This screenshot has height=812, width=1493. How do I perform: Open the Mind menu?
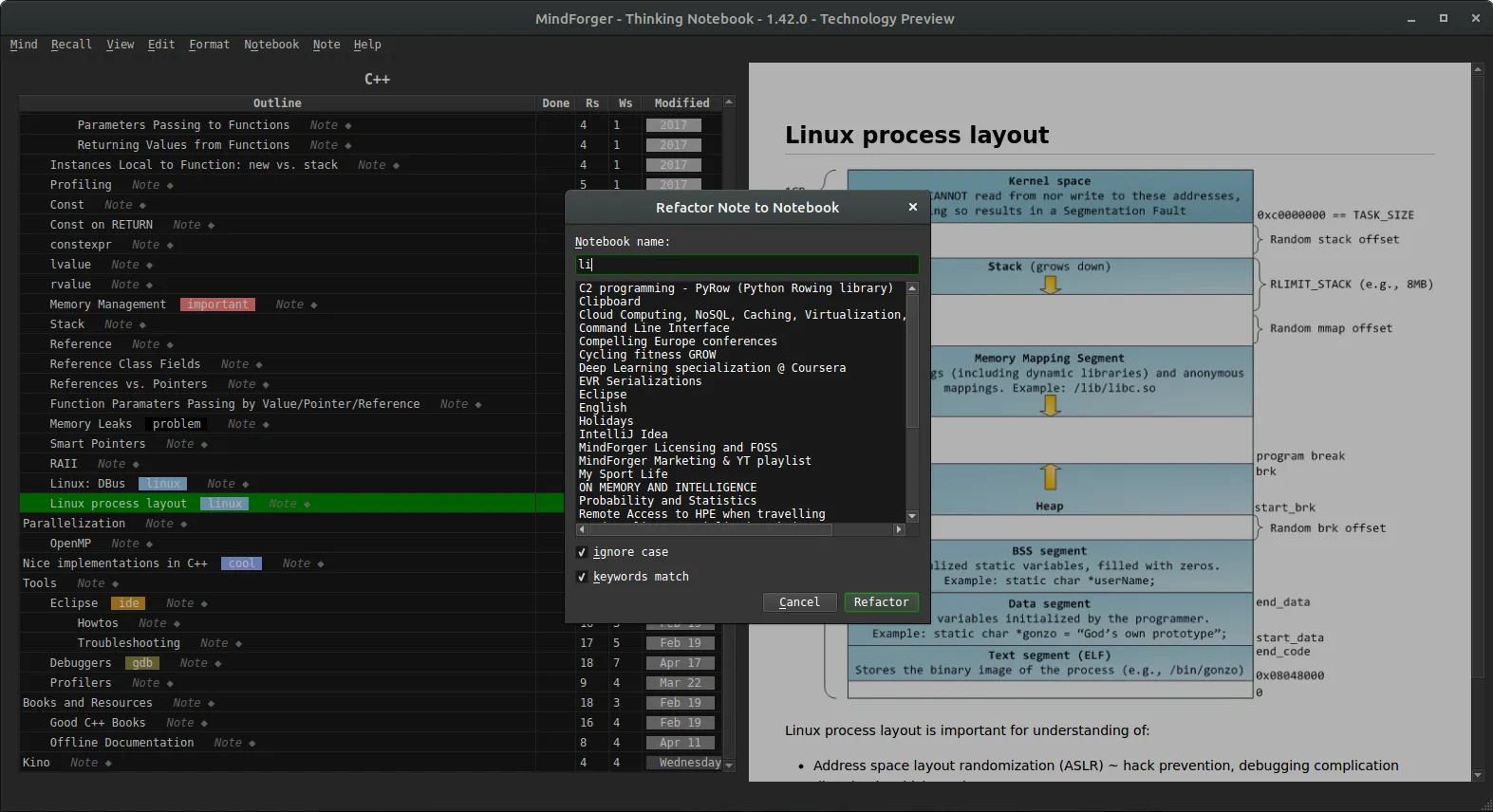pyautogui.click(x=24, y=45)
